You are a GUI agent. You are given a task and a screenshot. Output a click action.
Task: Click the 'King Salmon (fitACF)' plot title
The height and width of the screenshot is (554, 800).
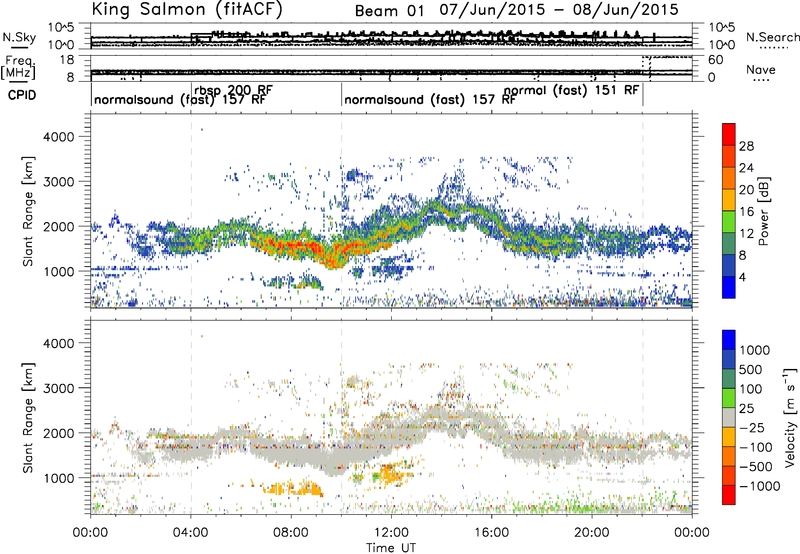click(x=186, y=9)
